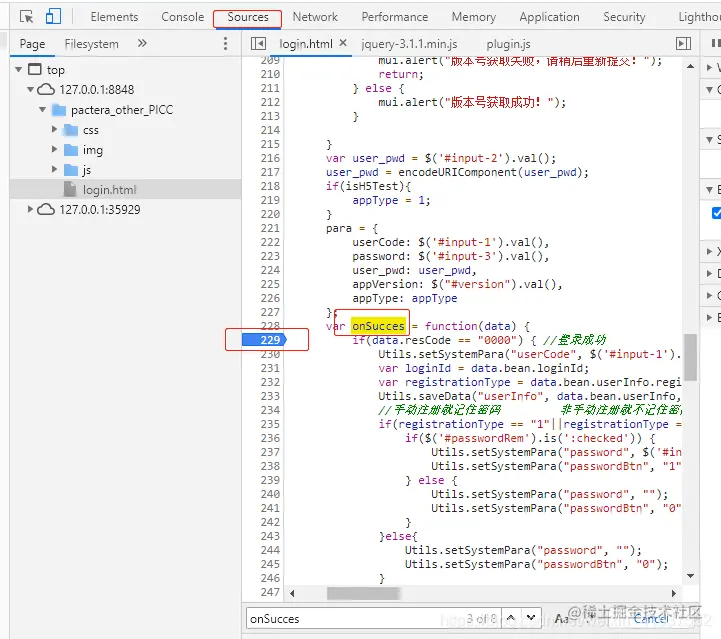
Task: Collapse the 127.0.0.1:8848 tree node
Action: pos(30,89)
